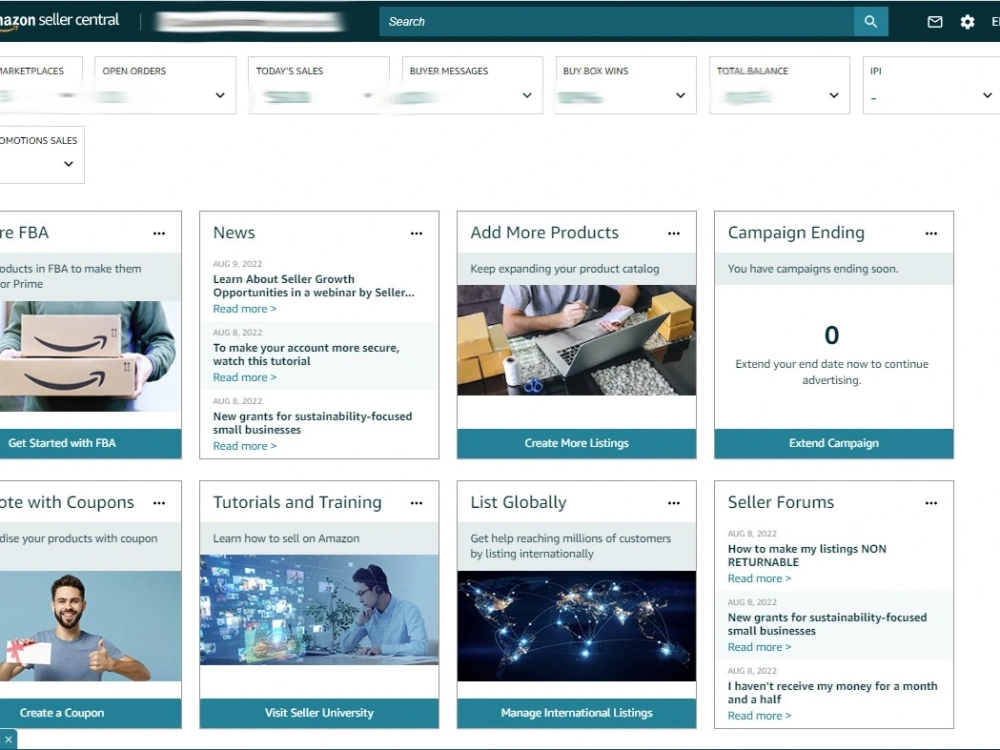1000x750 pixels.
Task: Click Get Started with FBA button
Action: point(91,443)
